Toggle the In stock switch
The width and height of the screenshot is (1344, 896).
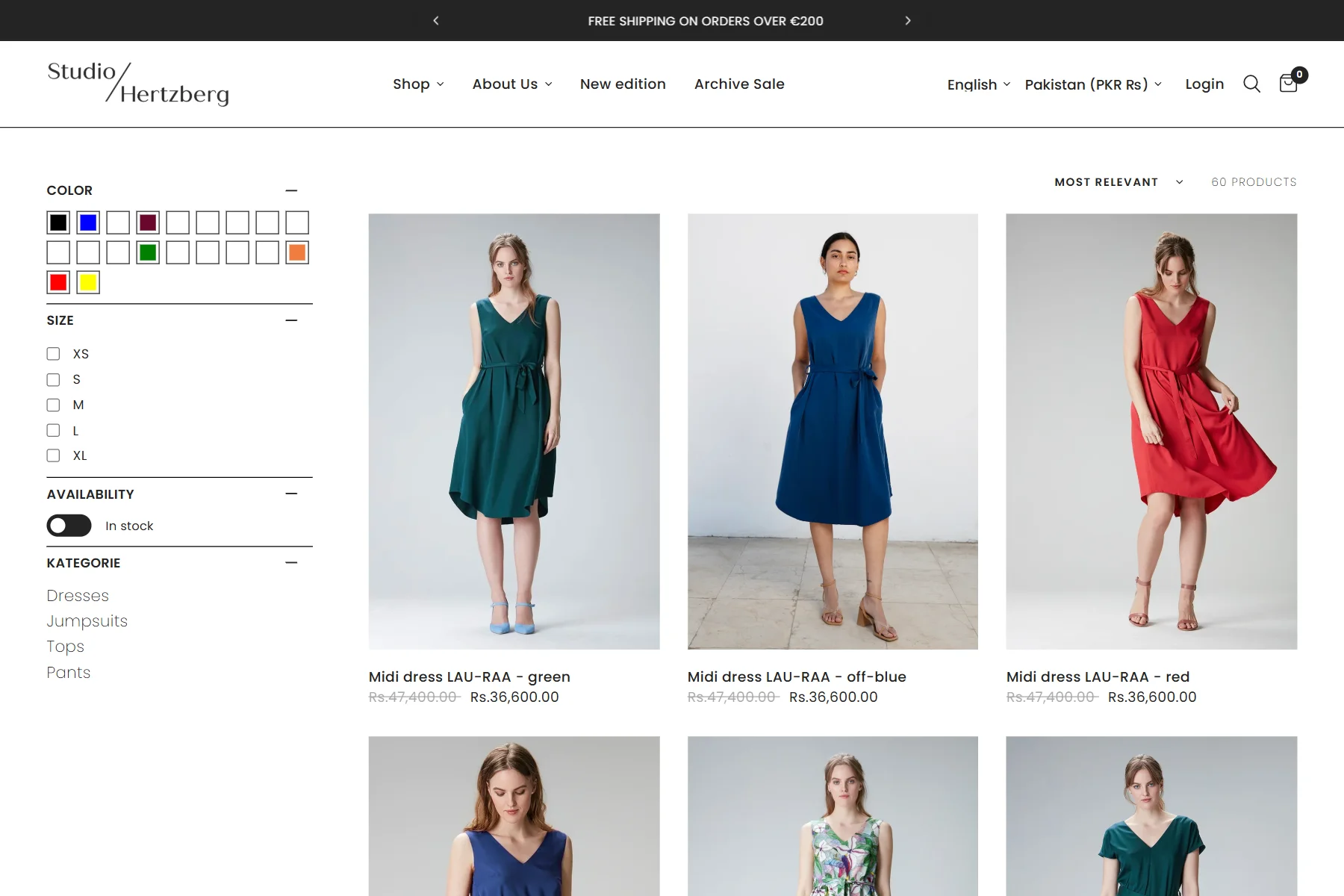pyautogui.click(x=69, y=526)
